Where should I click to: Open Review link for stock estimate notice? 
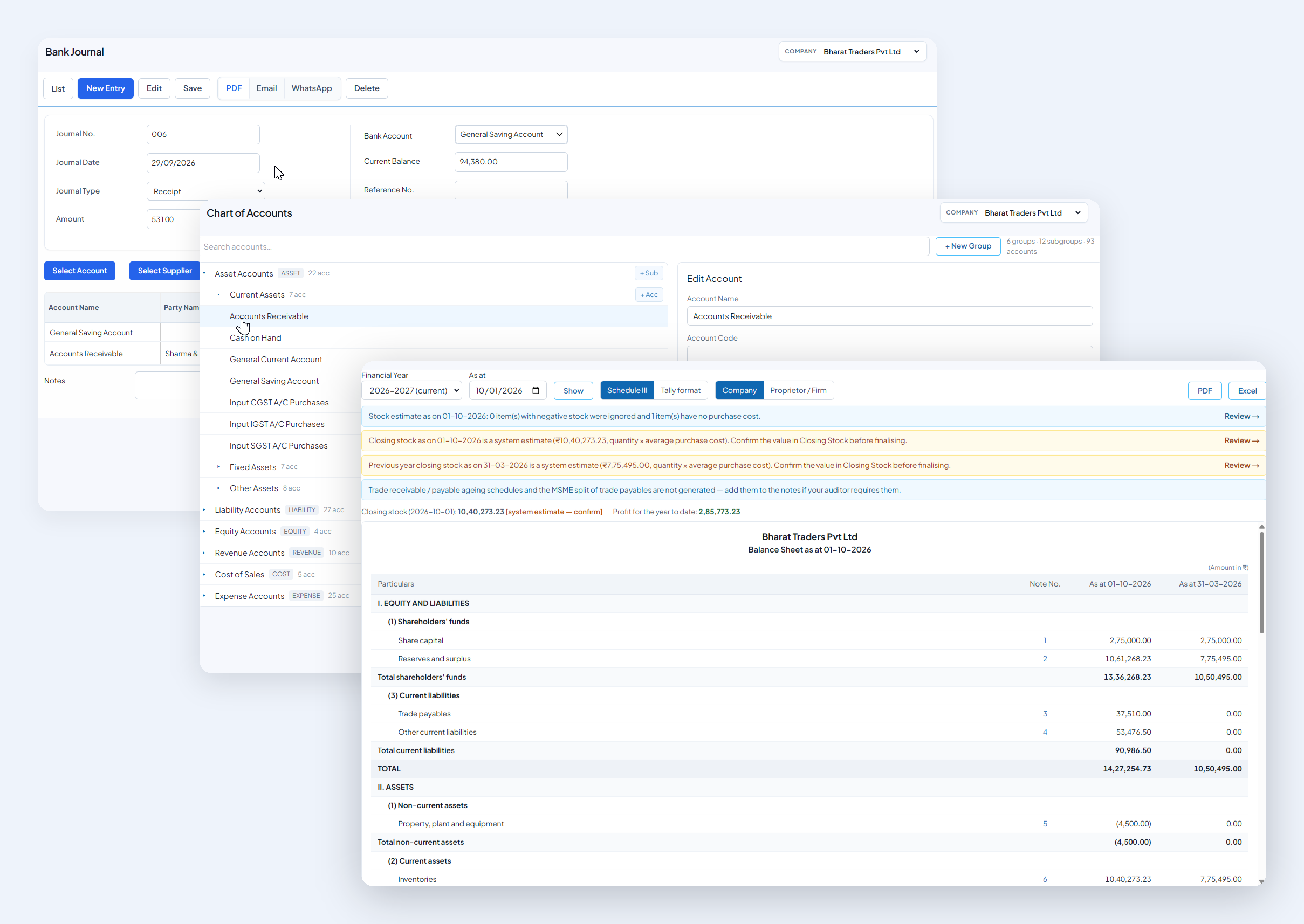coord(1241,417)
